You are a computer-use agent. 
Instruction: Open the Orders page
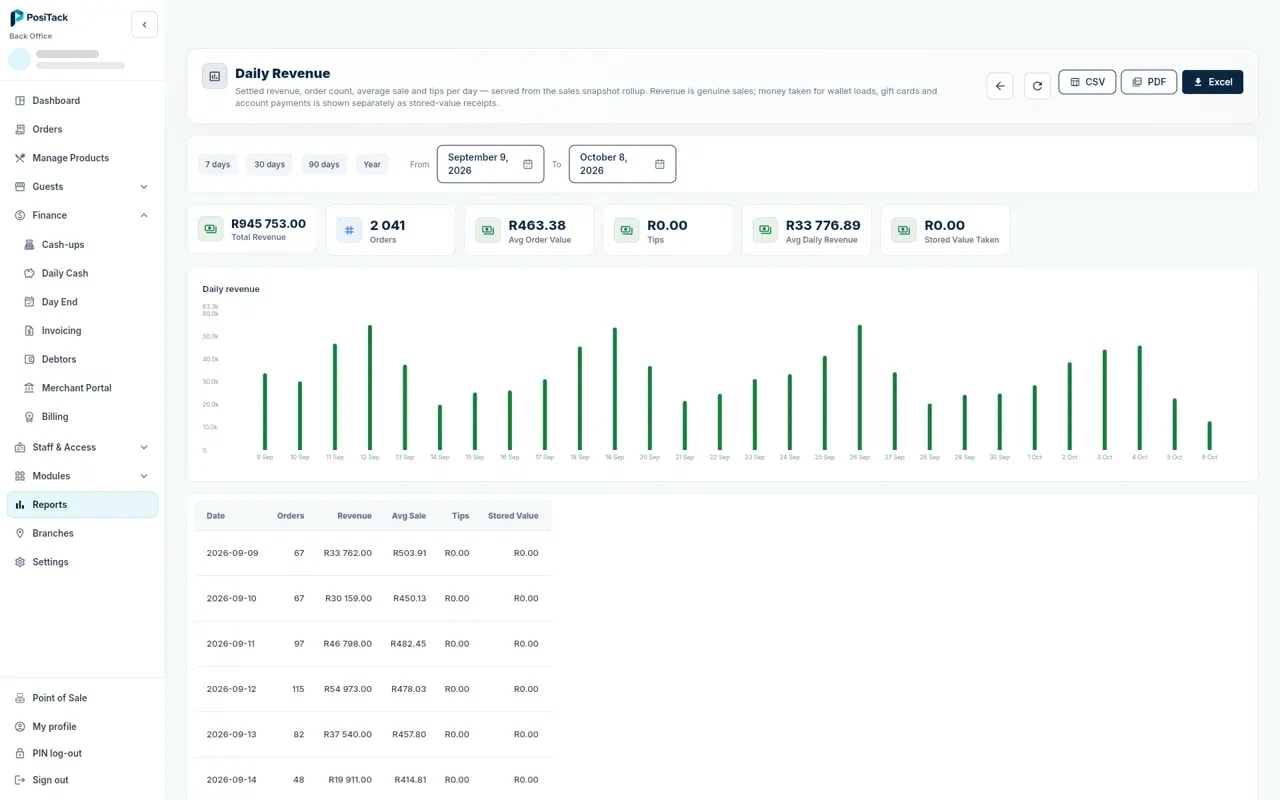click(x=82, y=129)
